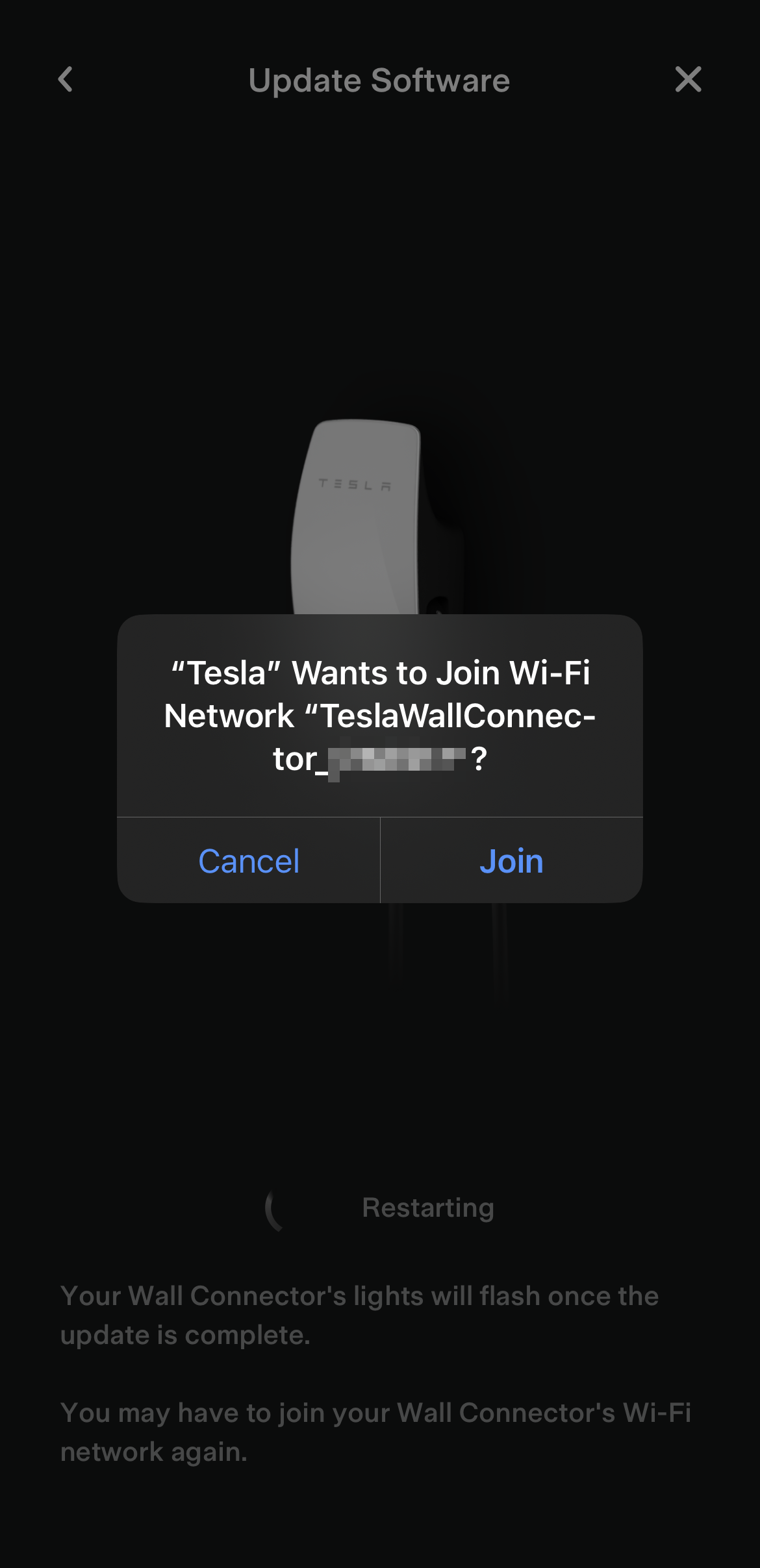Tap the "Tesla" Wants to Join Wi-Fi heading
760x1568 pixels.
pos(380,673)
